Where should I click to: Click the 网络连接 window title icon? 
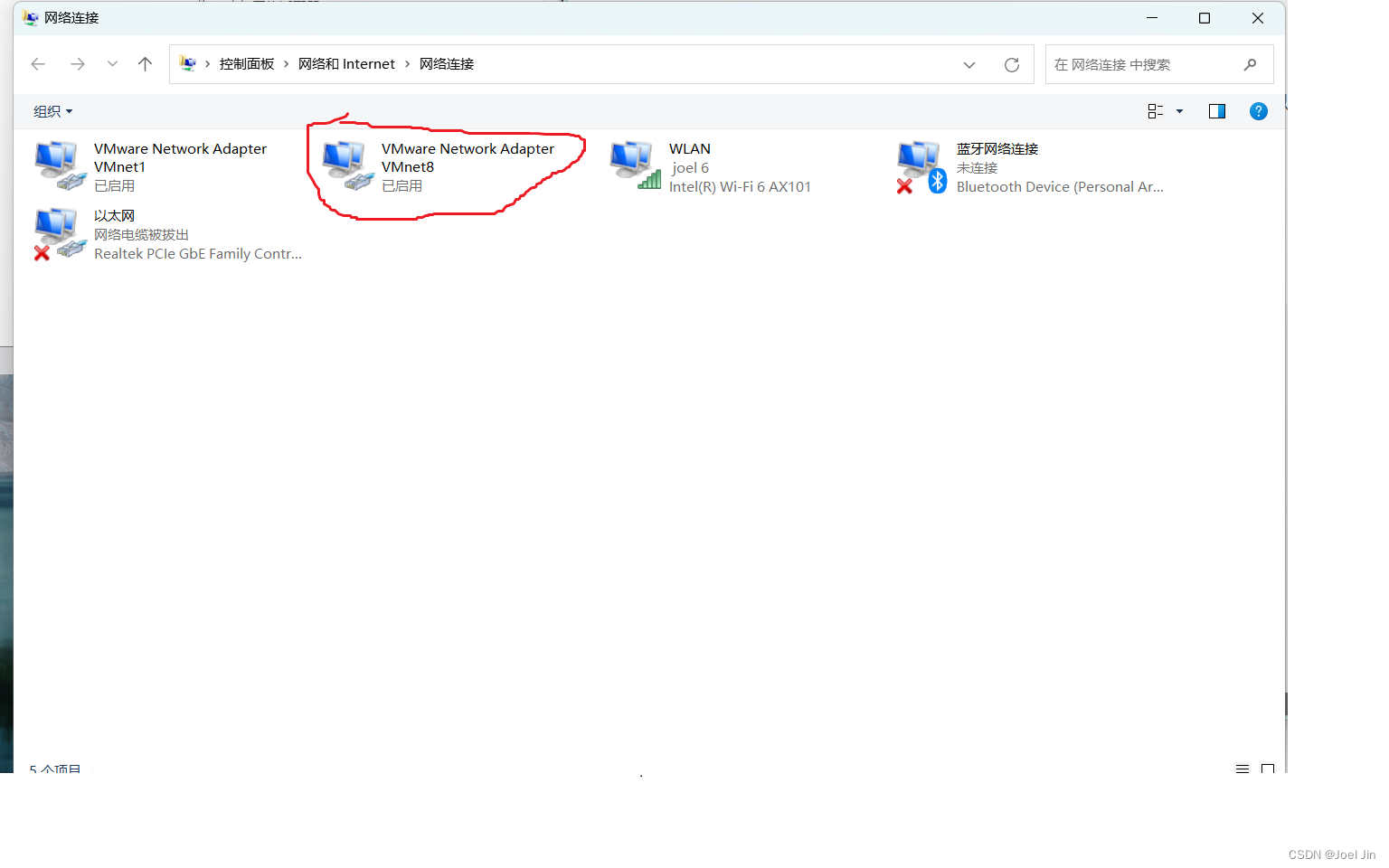31,18
